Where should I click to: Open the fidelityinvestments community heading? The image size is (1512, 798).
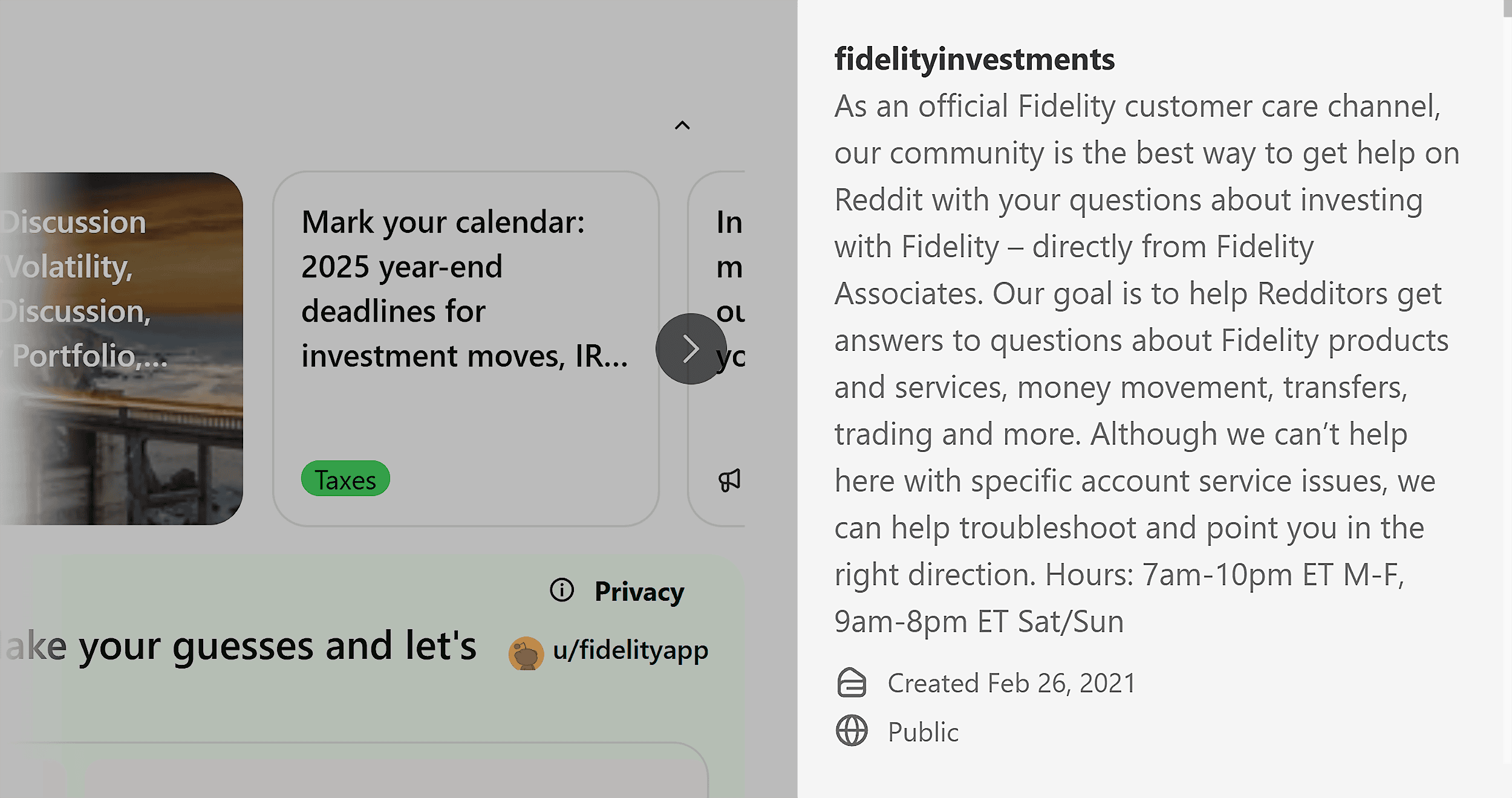click(x=974, y=60)
